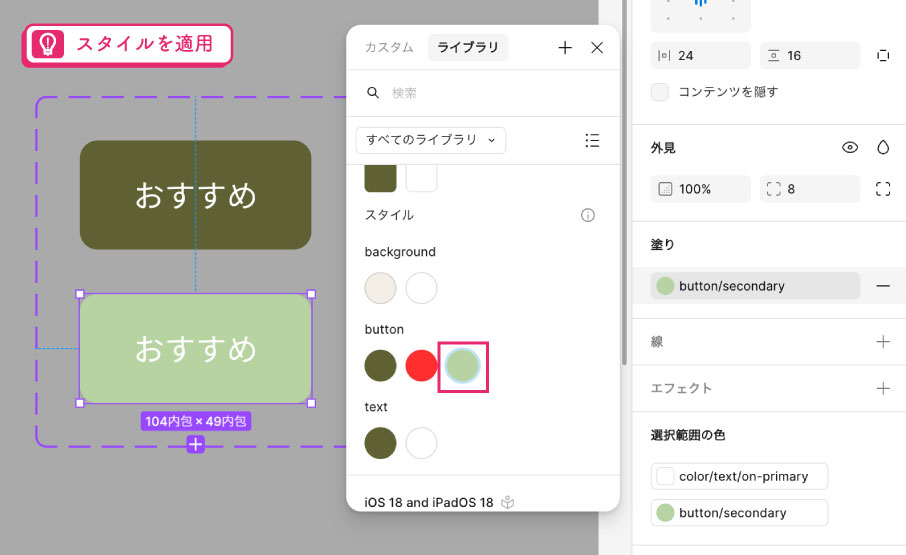Screen dimensions: 906x555
Task: Edit horizontal padding value 24
Action: (701, 55)
